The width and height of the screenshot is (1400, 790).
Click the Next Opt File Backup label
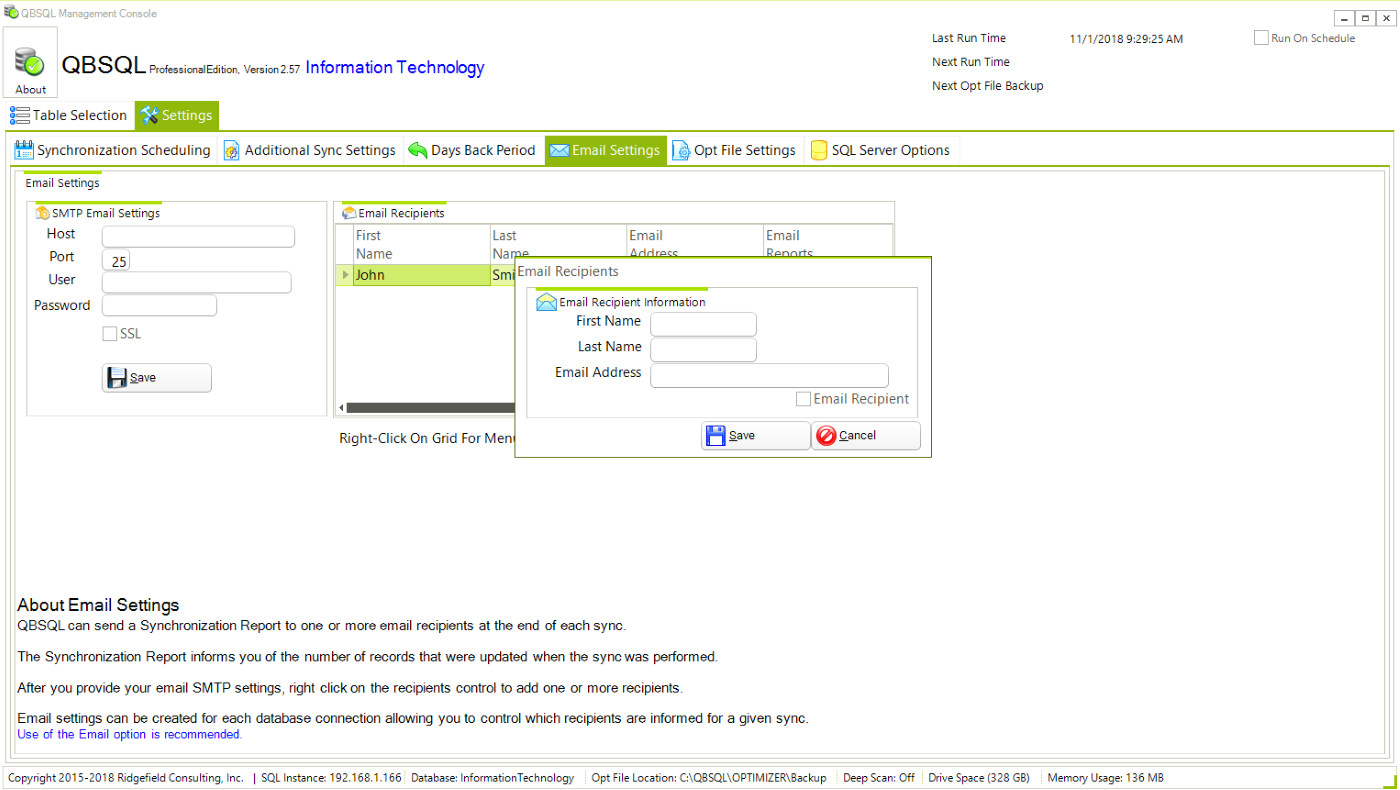[x=987, y=86]
